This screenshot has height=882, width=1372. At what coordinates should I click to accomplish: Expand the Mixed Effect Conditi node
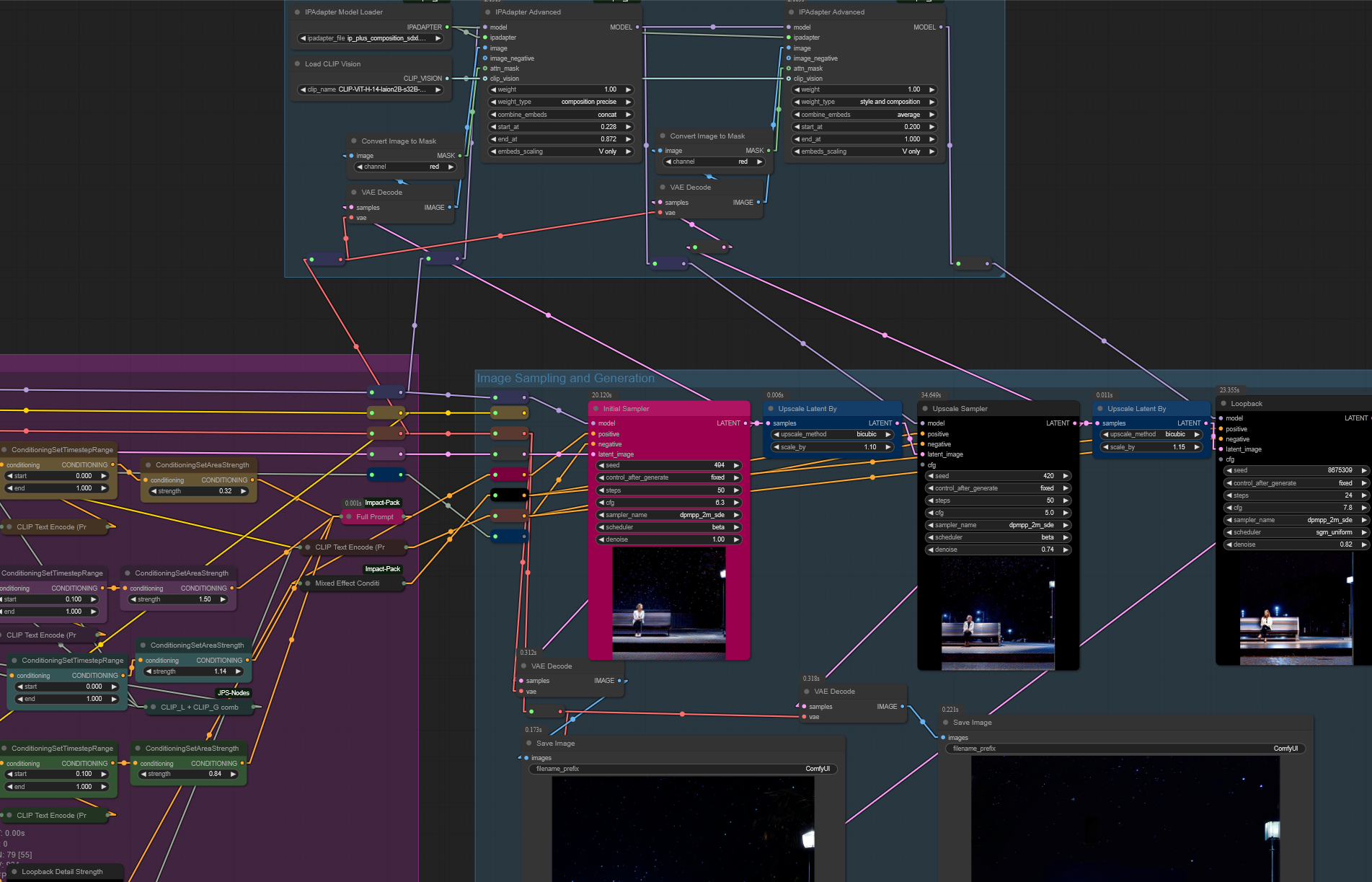coord(308,583)
